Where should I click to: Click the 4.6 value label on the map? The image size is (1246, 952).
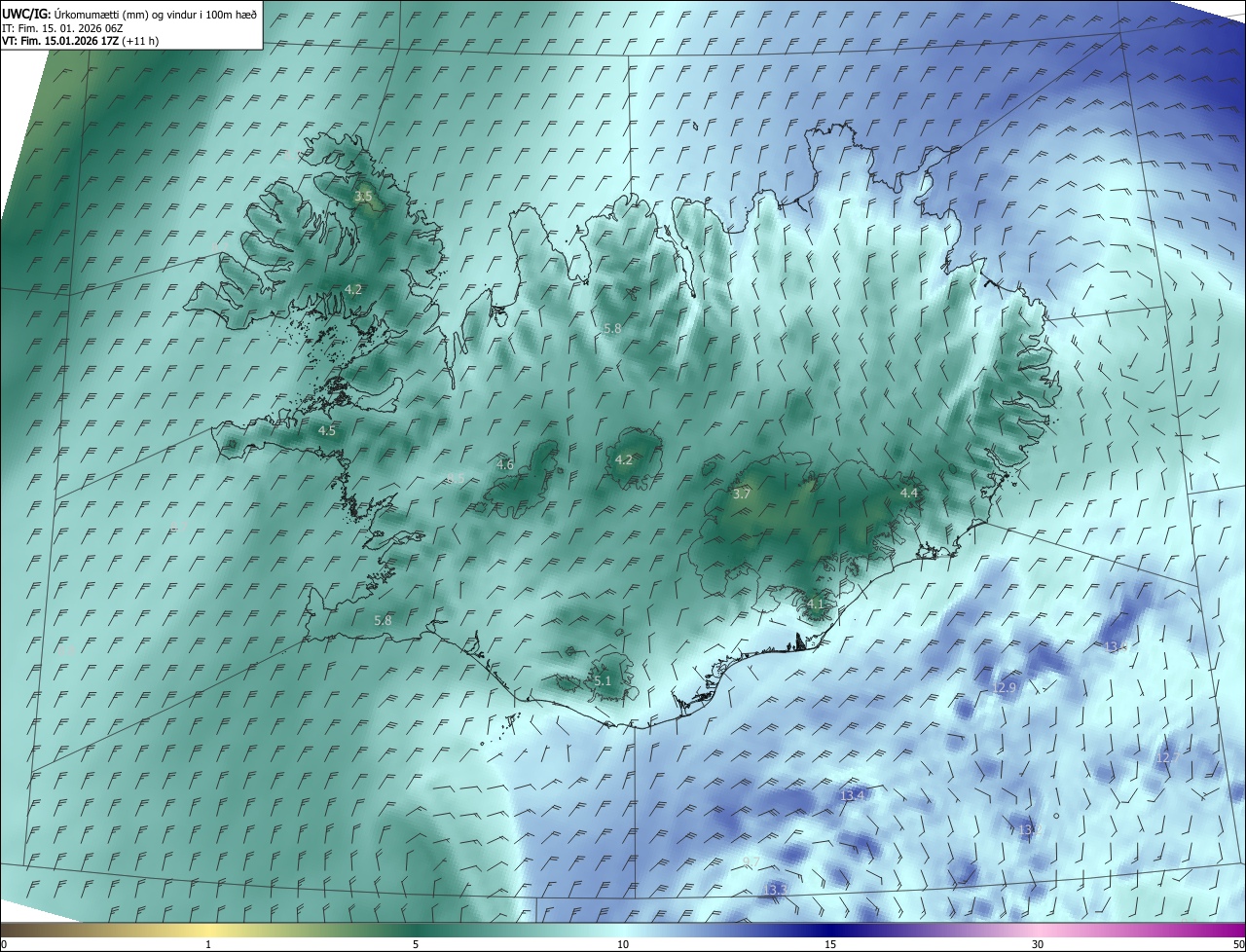pyautogui.click(x=505, y=465)
